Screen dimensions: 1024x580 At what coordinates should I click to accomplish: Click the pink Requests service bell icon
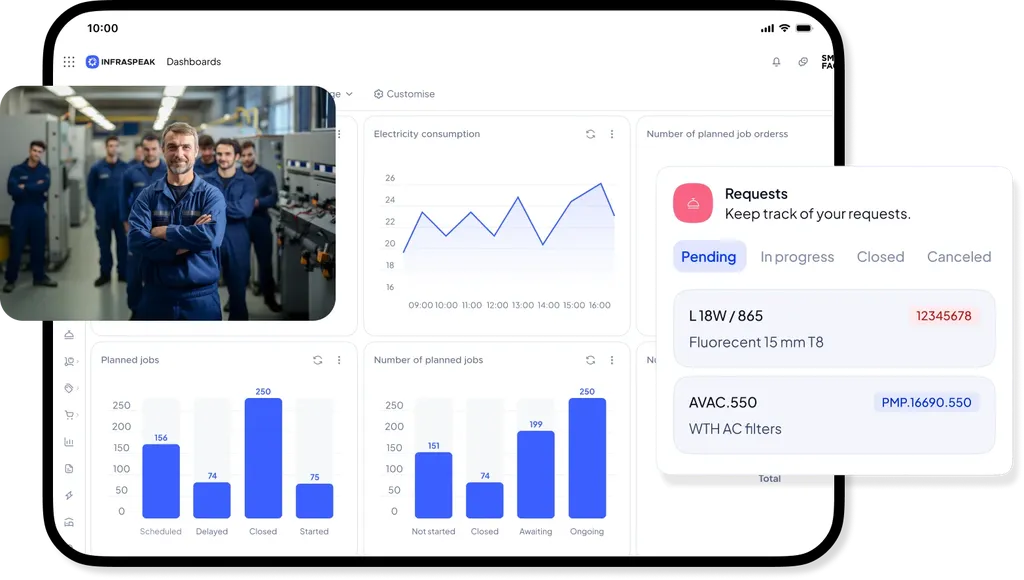click(x=693, y=203)
